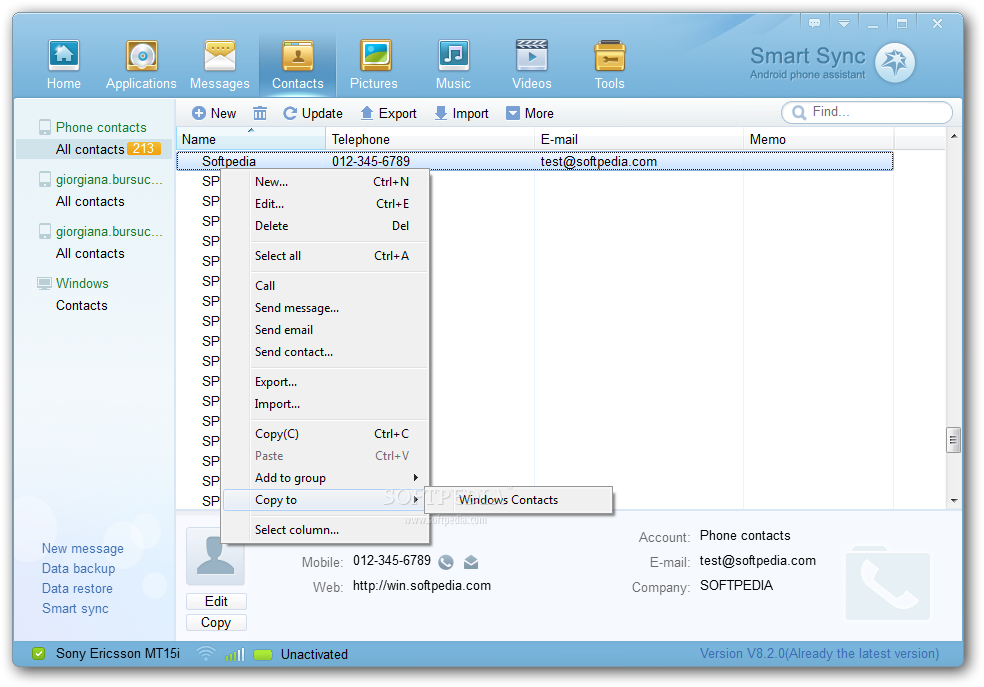Image resolution: width=984 pixels, height=687 pixels.
Task: Sort by the Telephone column header
Action: [430, 139]
